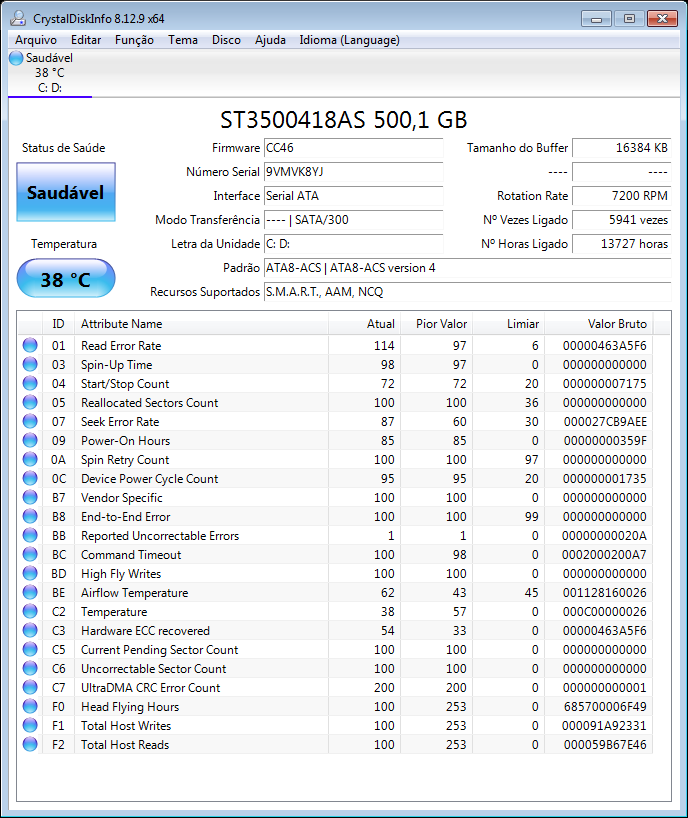Select the Saudável 38 °C C: D: disk tab
Screen dimensions: 688x818
point(50,73)
